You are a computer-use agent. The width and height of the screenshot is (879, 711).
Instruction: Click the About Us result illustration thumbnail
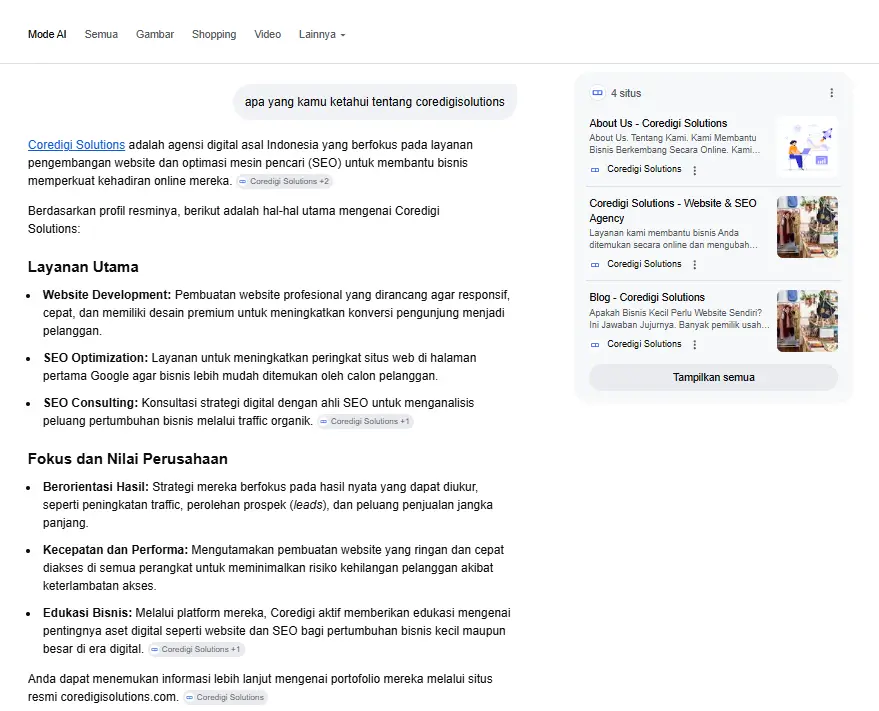(807, 147)
